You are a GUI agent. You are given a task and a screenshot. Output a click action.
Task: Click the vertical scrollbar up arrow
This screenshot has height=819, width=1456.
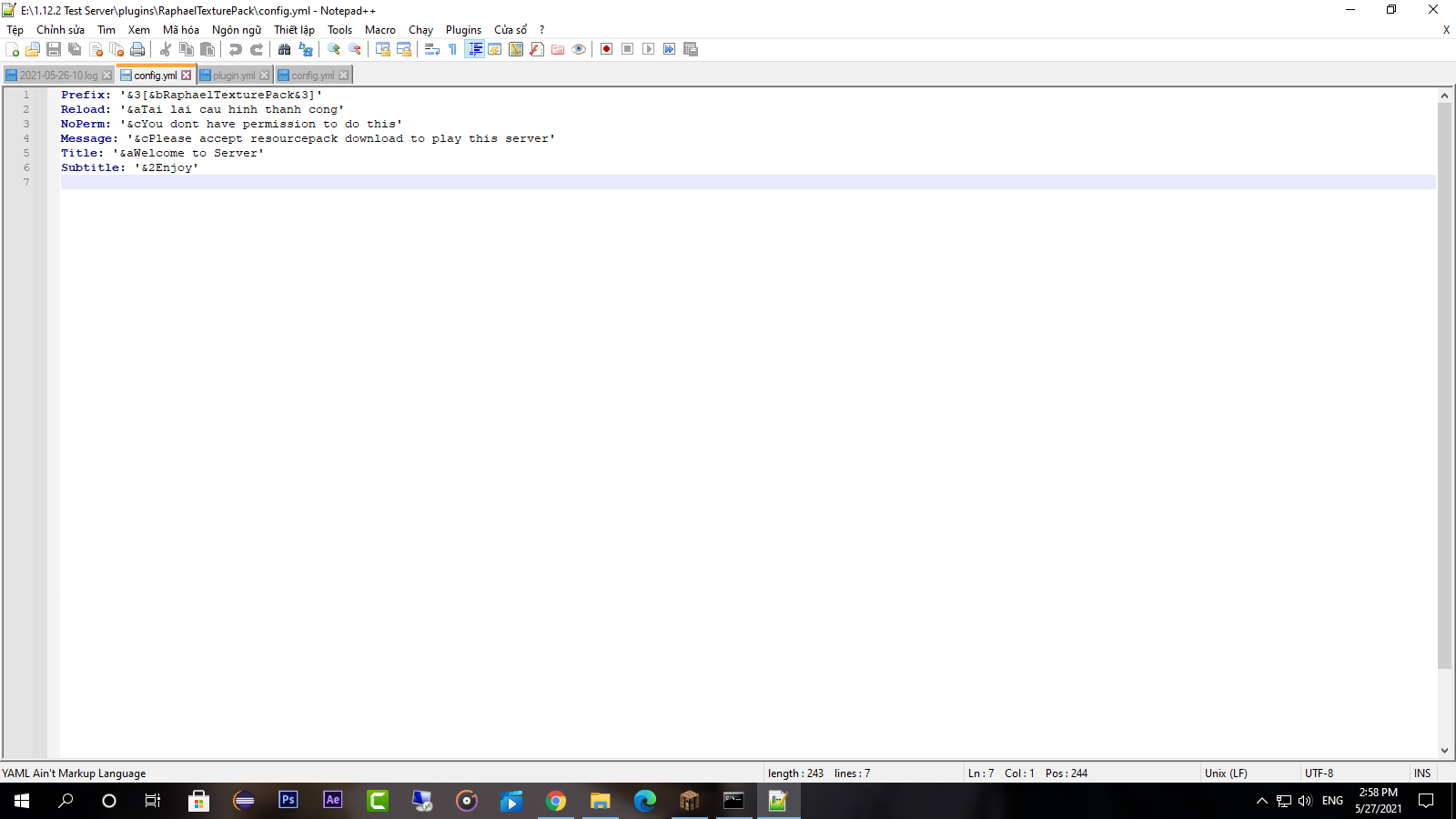pyautogui.click(x=1444, y=96)
